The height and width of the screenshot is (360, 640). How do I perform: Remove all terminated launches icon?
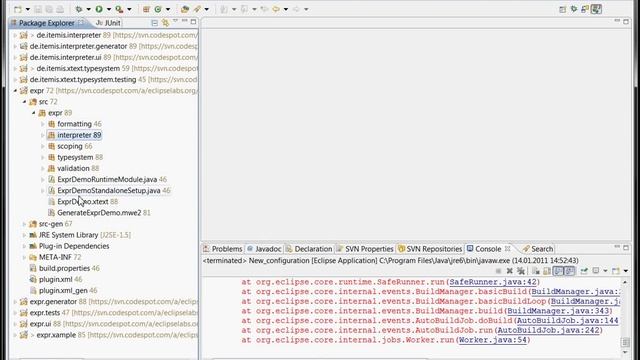coord(521,271)
